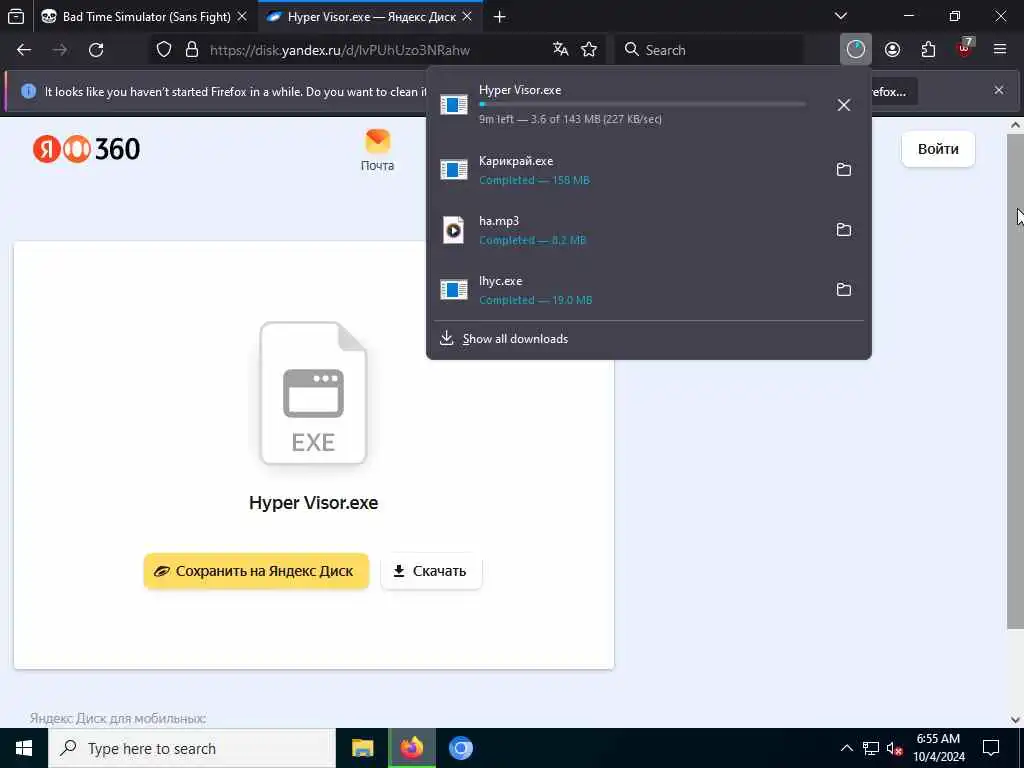This screenshot has height=768, width=1024.
Task: Select Hyper Visor.exe download entry
Action: pyautogui.click(x=648, y=104)
